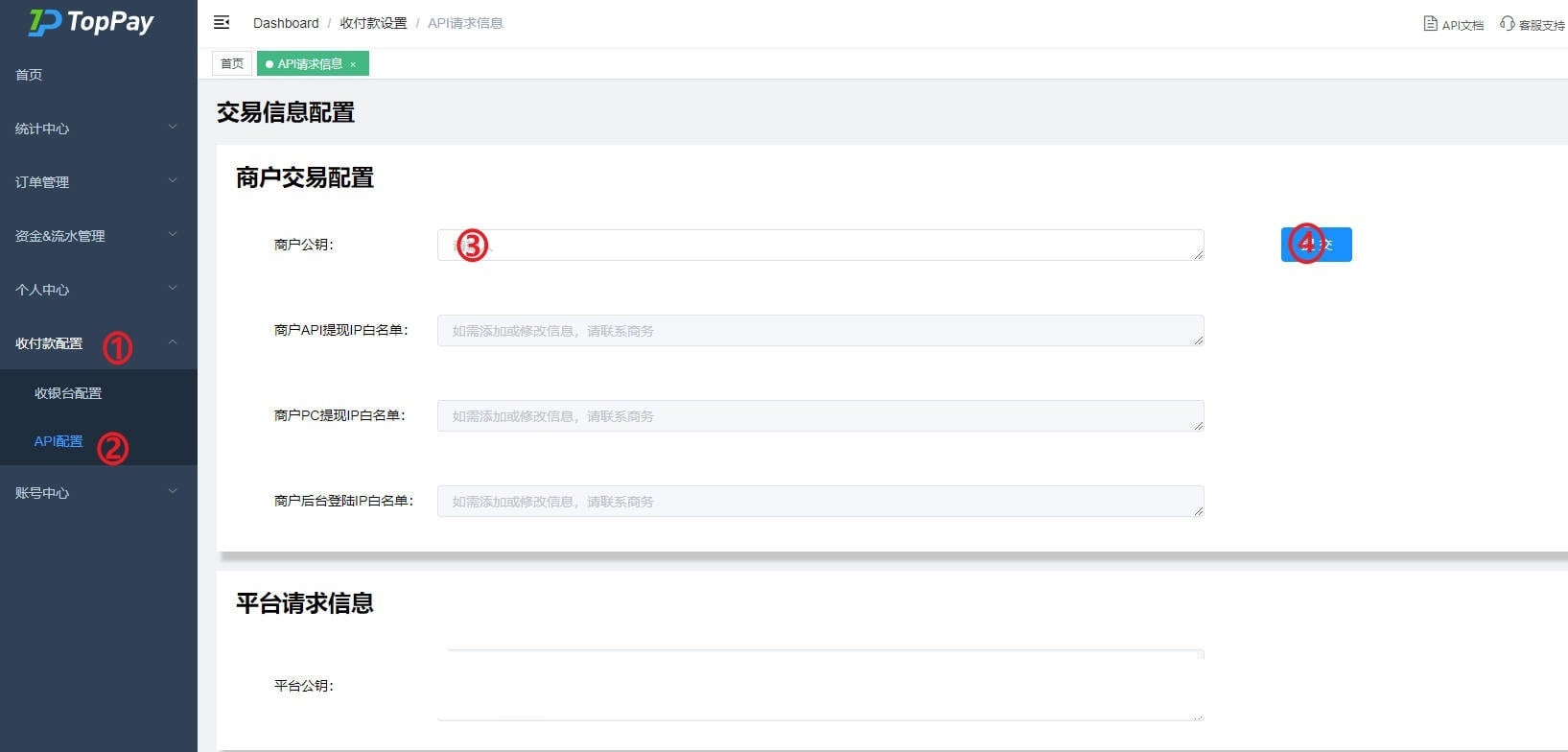
Task: Collapse the 收付款配置 menu chevron
Action: (x=173, y=341)
